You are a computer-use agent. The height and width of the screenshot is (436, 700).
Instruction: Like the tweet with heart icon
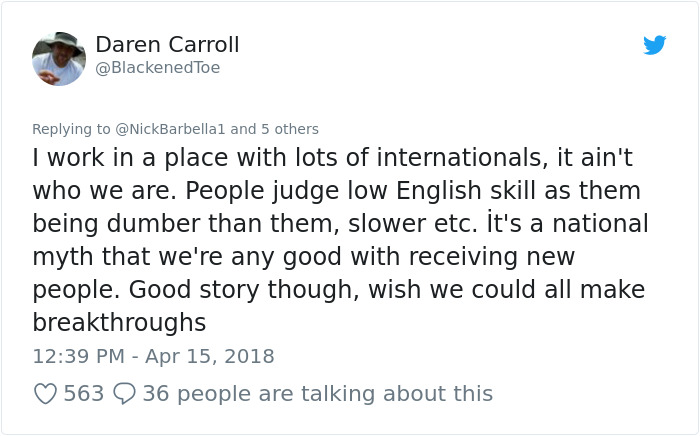coord(45,394)
